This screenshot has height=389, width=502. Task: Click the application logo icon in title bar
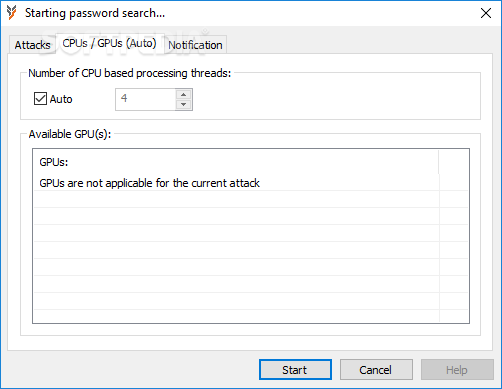(x=11, y=13)
